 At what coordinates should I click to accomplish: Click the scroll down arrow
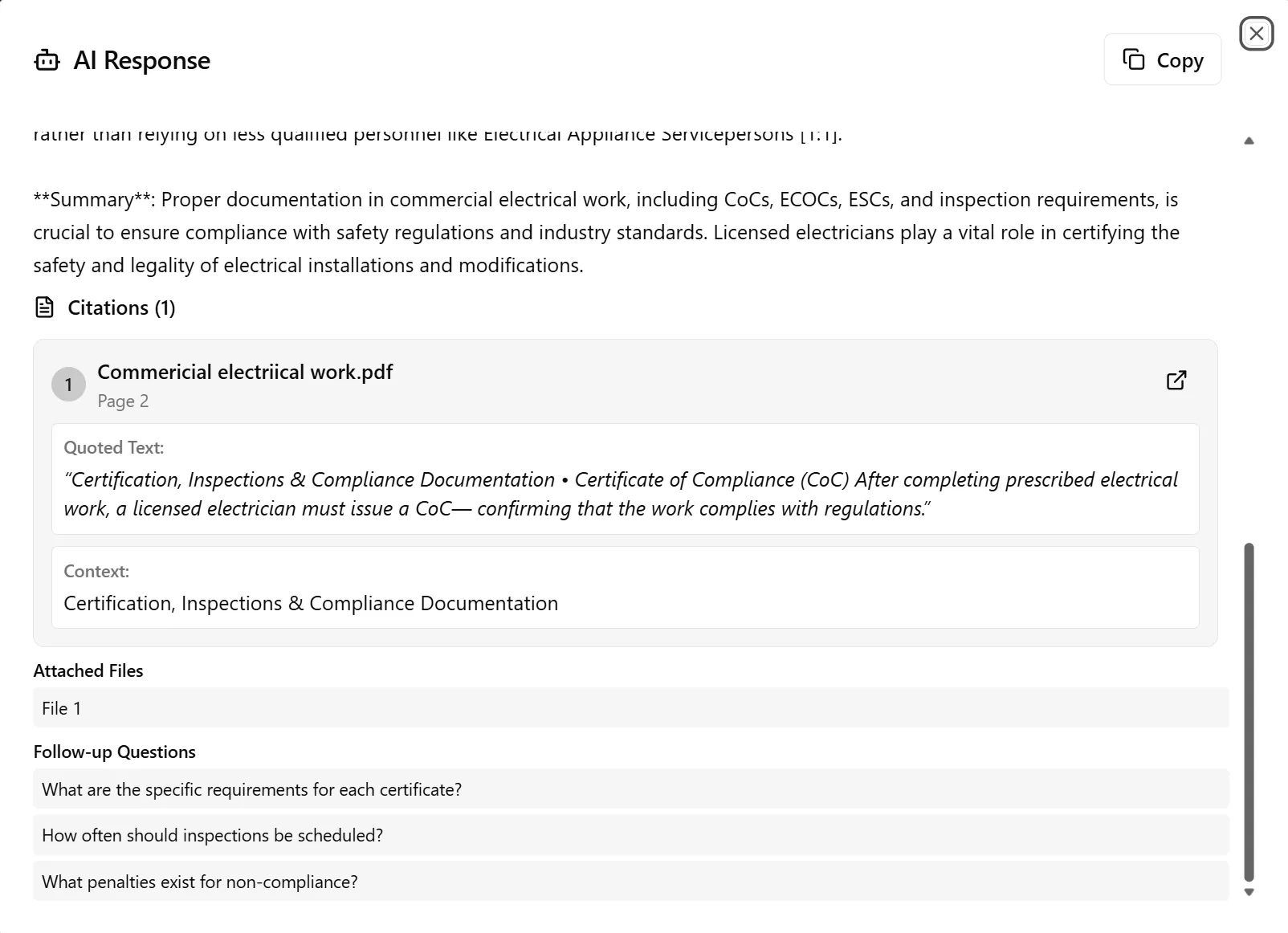pos(1249,892)
